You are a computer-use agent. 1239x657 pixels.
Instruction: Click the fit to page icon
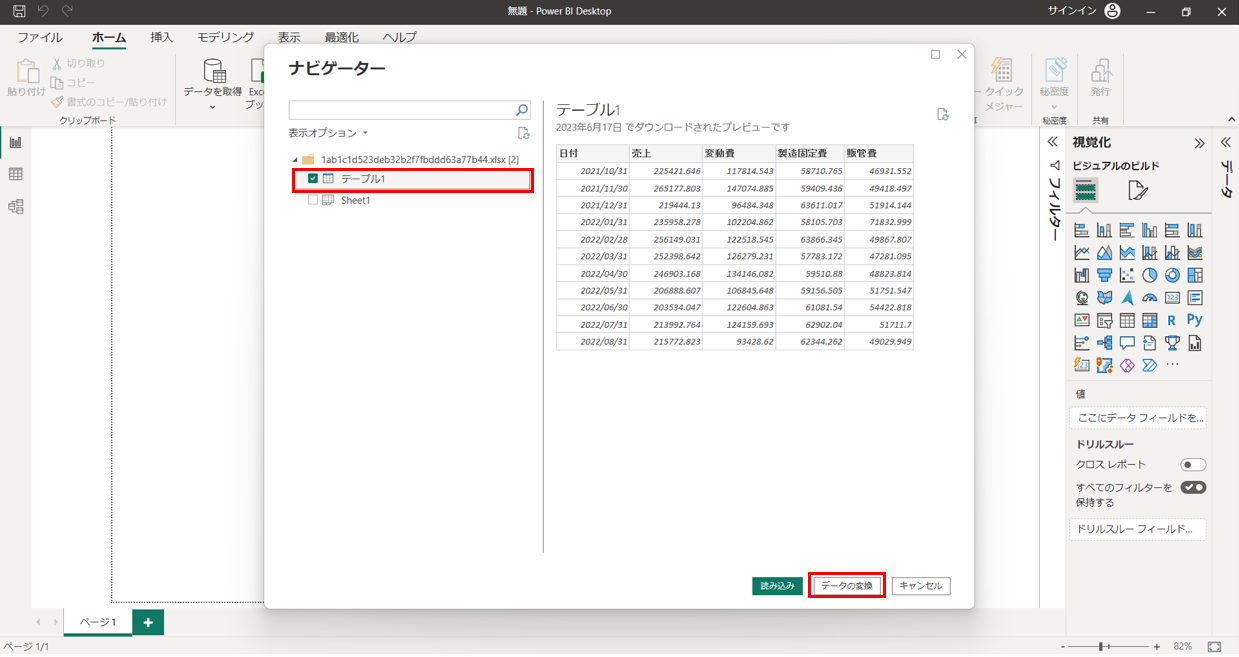[x=1214, y=647]
